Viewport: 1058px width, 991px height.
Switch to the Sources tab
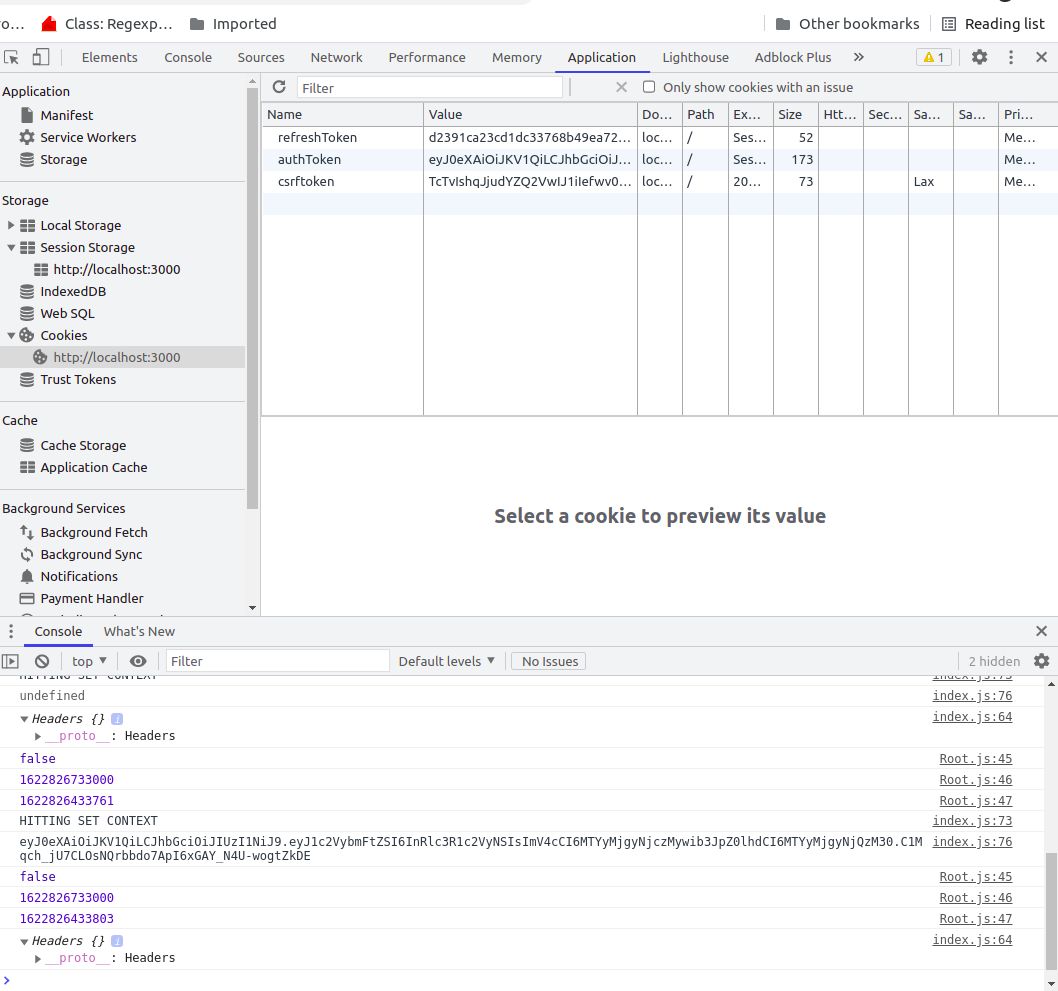click(x=260, y=57)
